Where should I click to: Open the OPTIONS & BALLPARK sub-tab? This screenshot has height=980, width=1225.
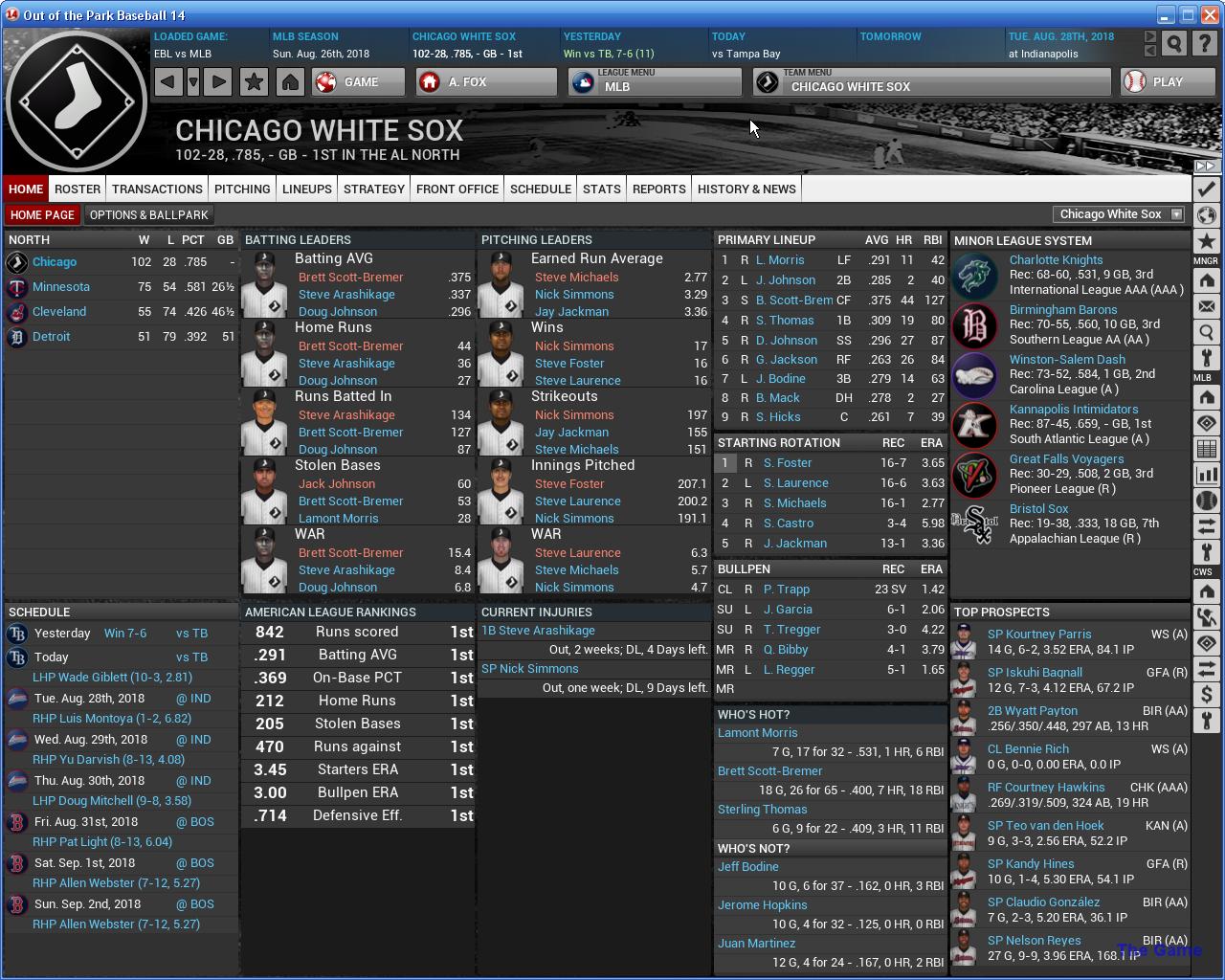148,215
